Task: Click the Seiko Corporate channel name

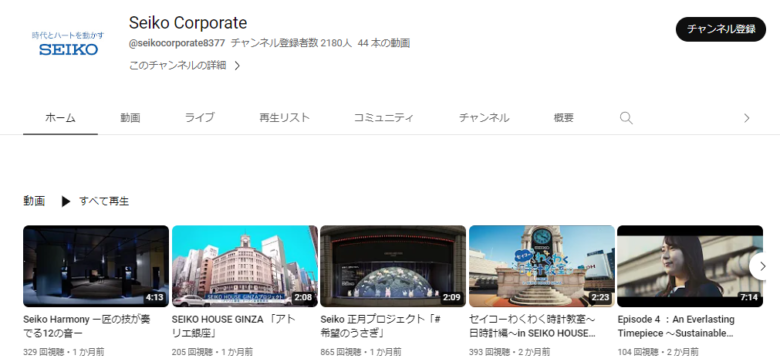Action: 188,23
